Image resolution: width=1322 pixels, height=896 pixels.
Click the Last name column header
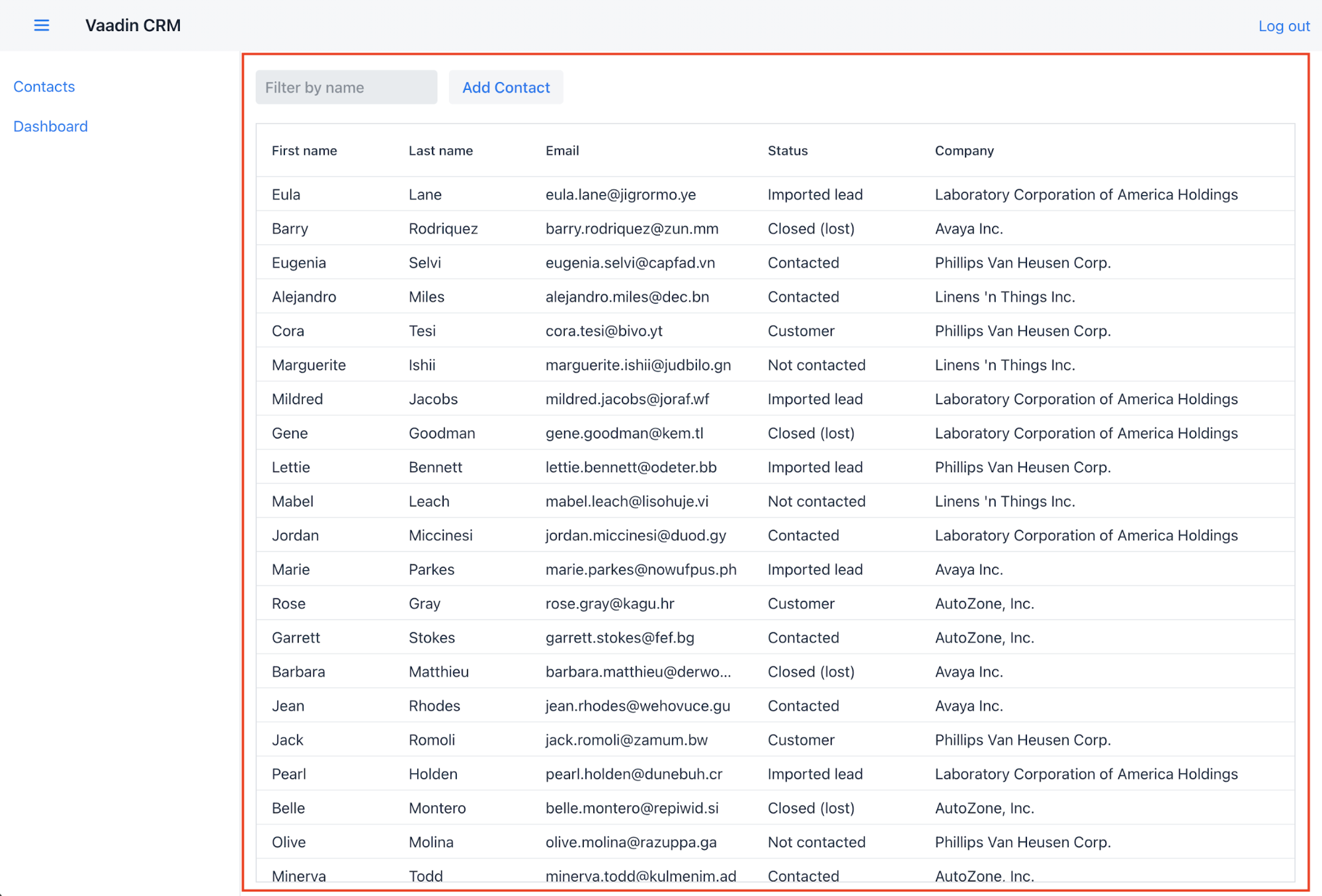(440, 151)
